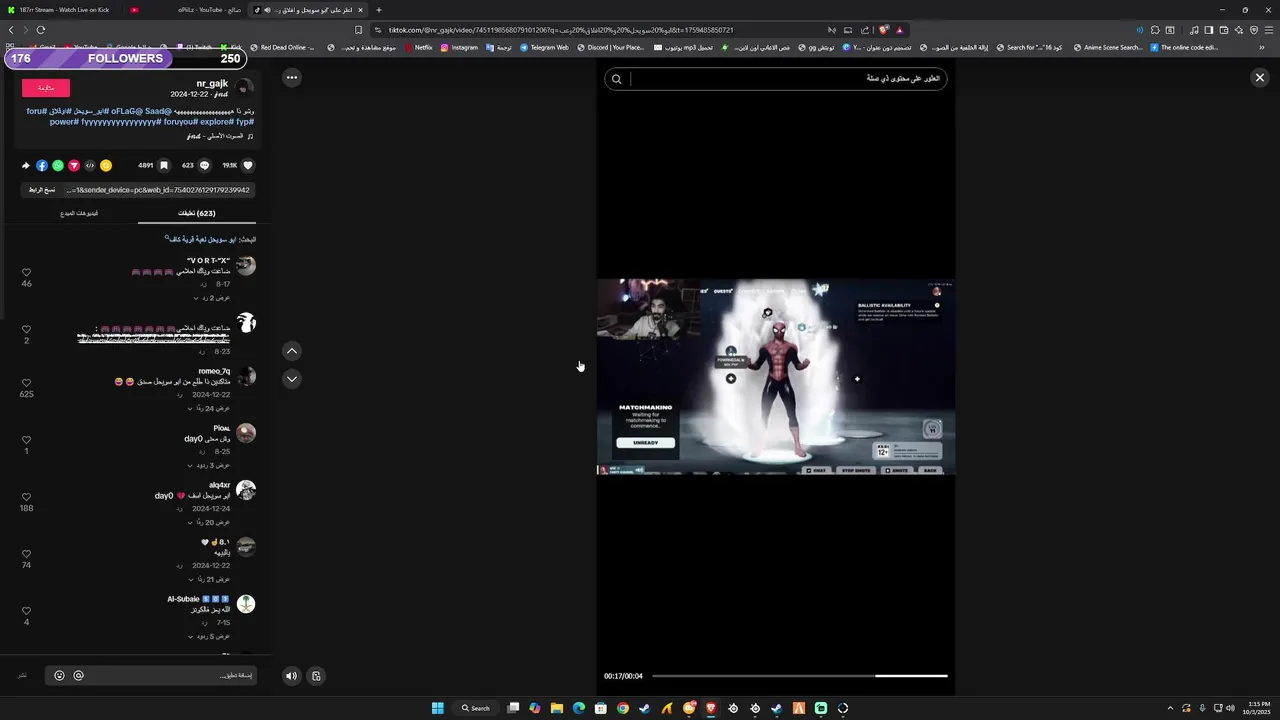Click the pink follow button

coord(46,88)
